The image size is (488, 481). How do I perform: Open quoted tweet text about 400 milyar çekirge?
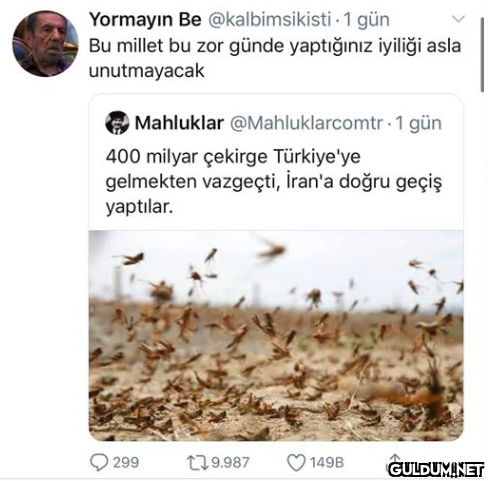pos(274,182)
